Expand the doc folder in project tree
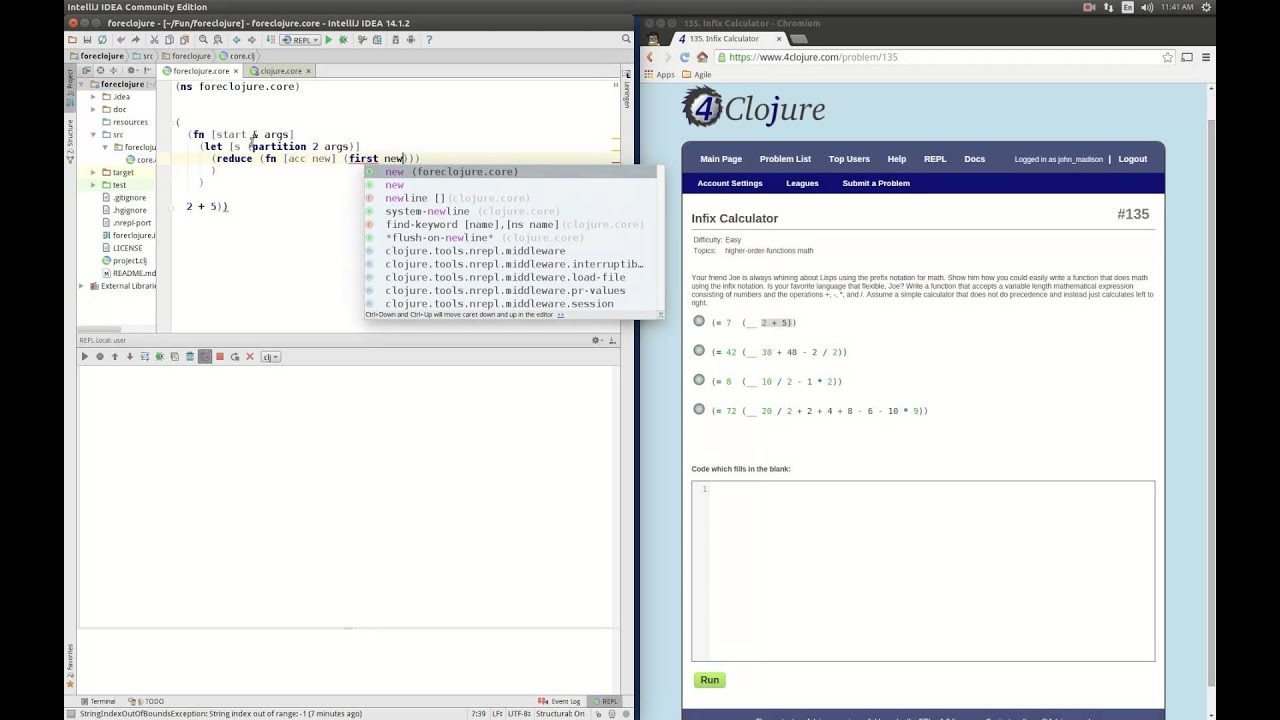Viewport: 1280px width, 720px height. click(94, 109)
